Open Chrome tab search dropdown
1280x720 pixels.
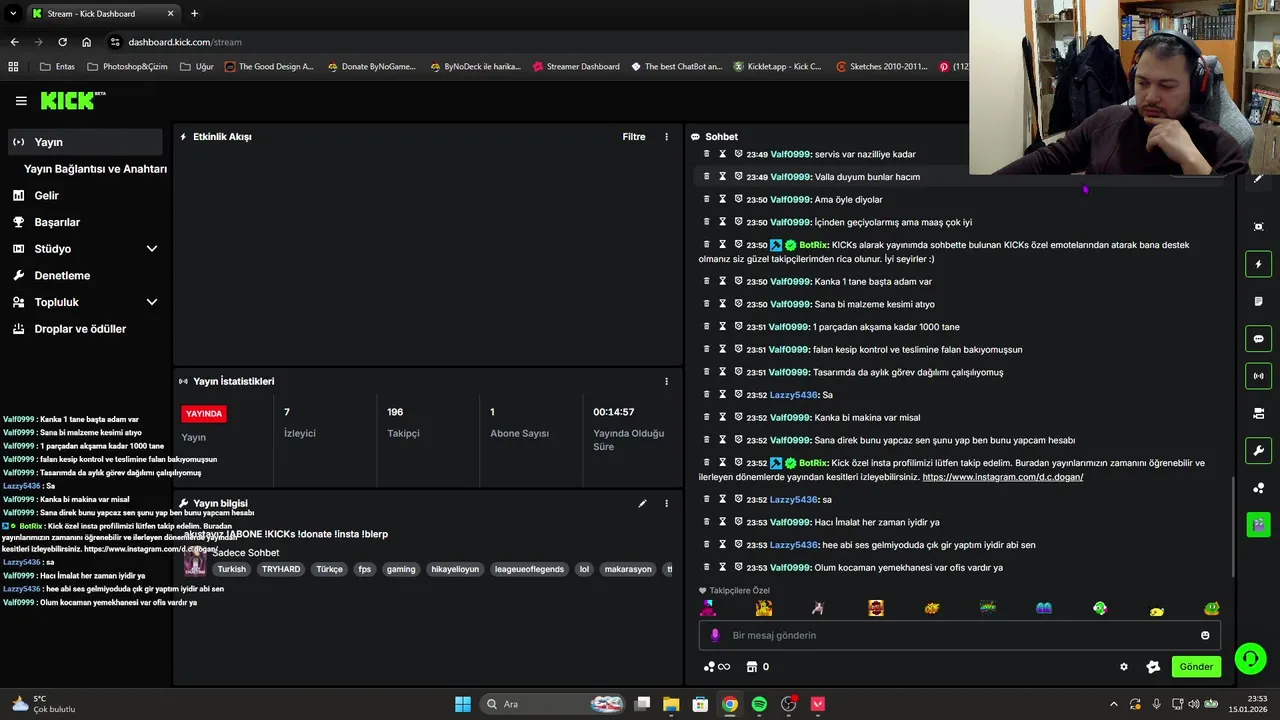(13, 13)
